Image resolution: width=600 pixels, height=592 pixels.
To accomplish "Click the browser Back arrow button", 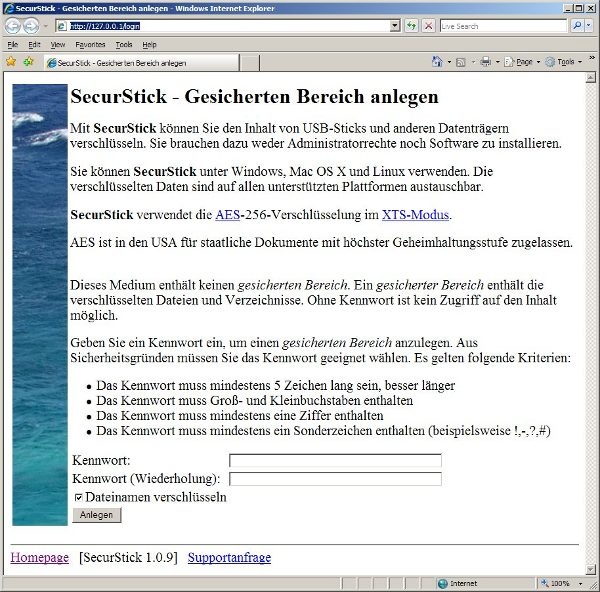I will pos(13,26).
